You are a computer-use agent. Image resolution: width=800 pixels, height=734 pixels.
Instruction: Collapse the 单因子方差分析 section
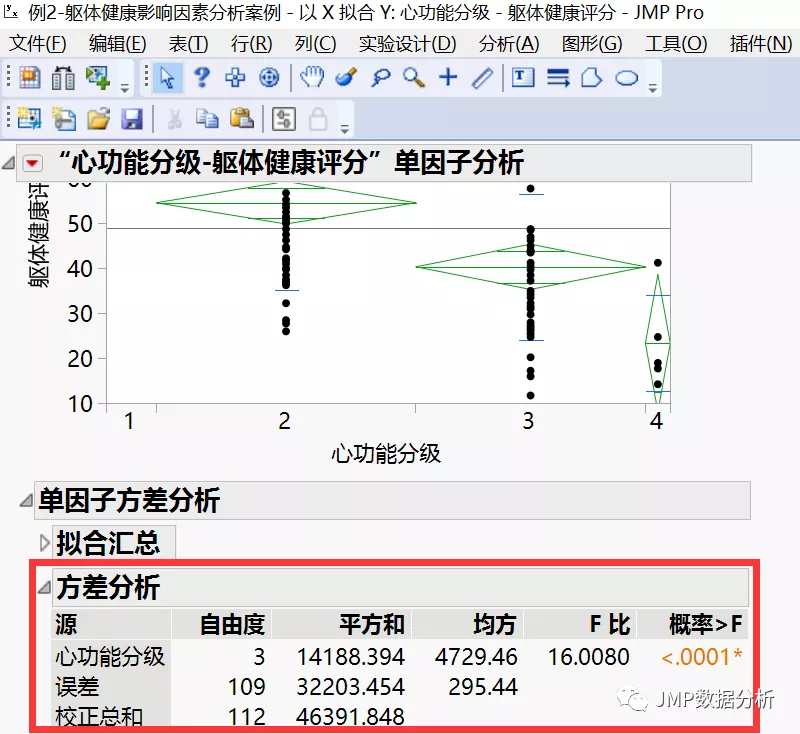coord(26,501)
